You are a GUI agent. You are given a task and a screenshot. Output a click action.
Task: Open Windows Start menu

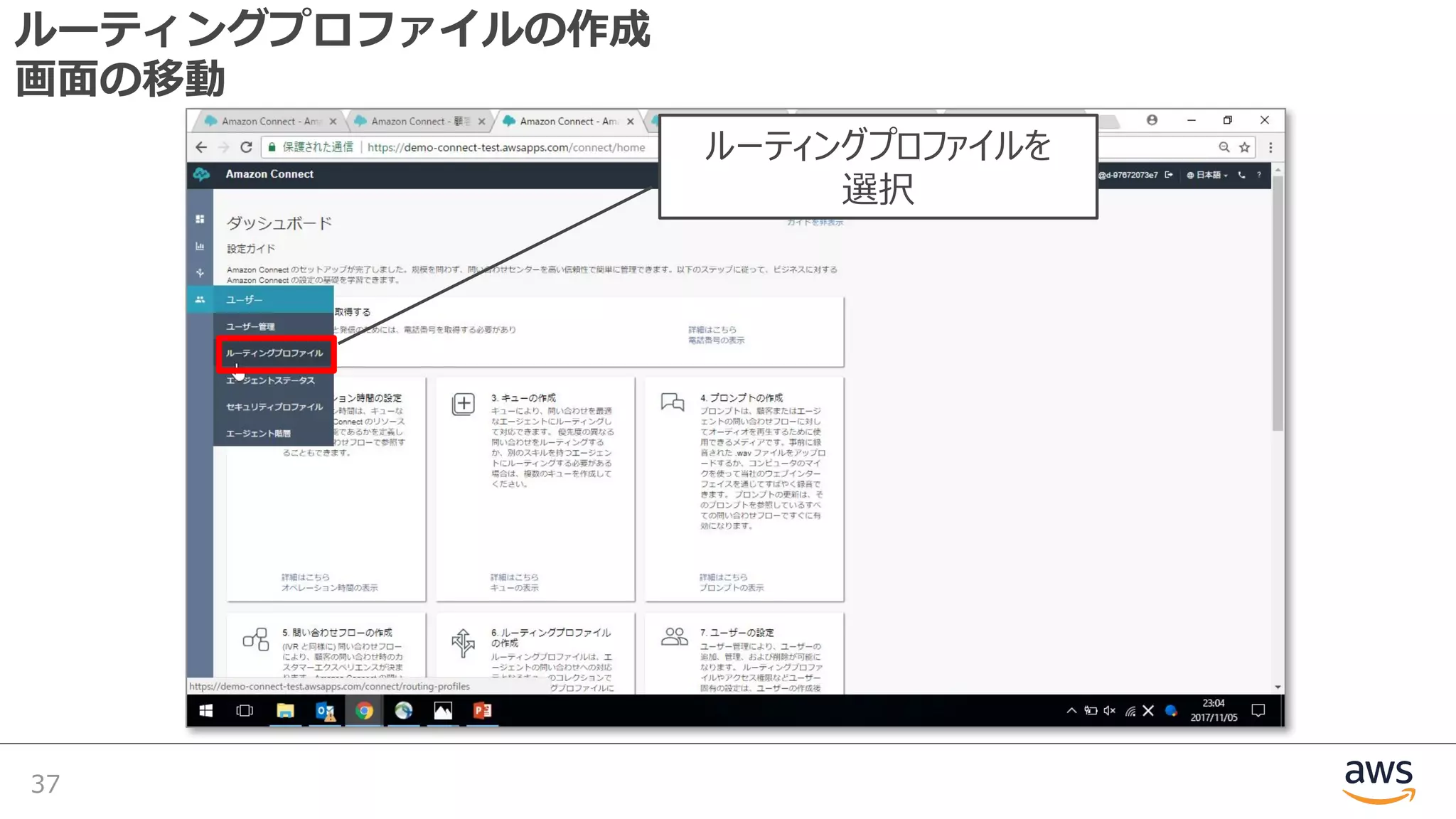[206, 710]
